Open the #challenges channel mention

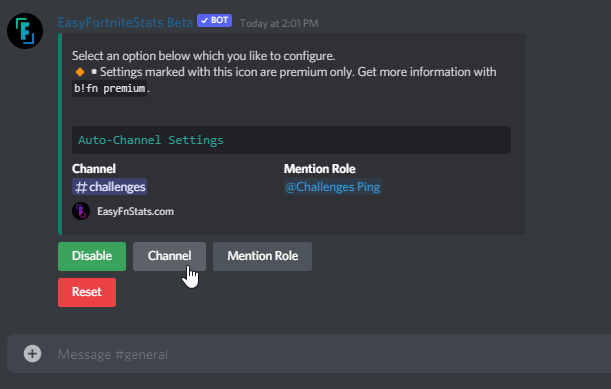click(109, 187)
